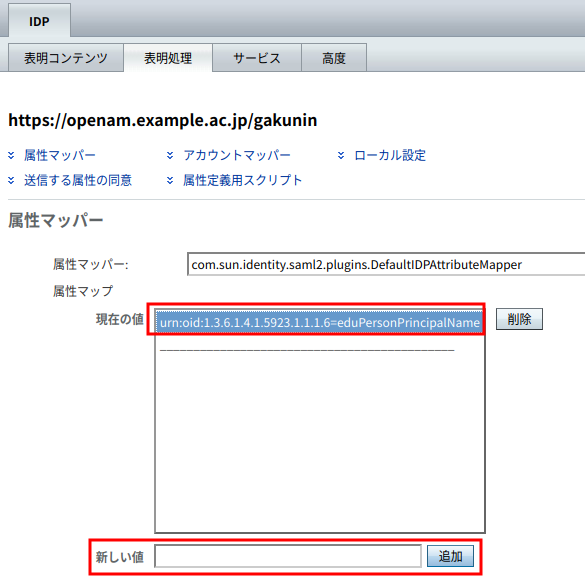The image size is (585, 588).
Task: Click the chevron icon beside 属性マッパー link
Action: tap(11, 155)
